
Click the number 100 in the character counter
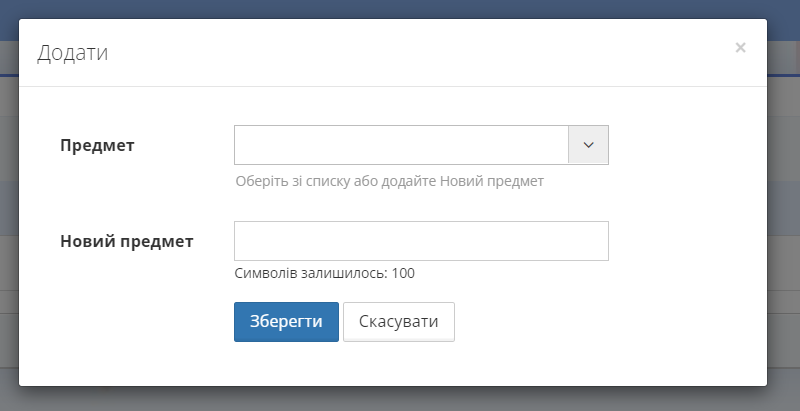[x=403, y=273]
